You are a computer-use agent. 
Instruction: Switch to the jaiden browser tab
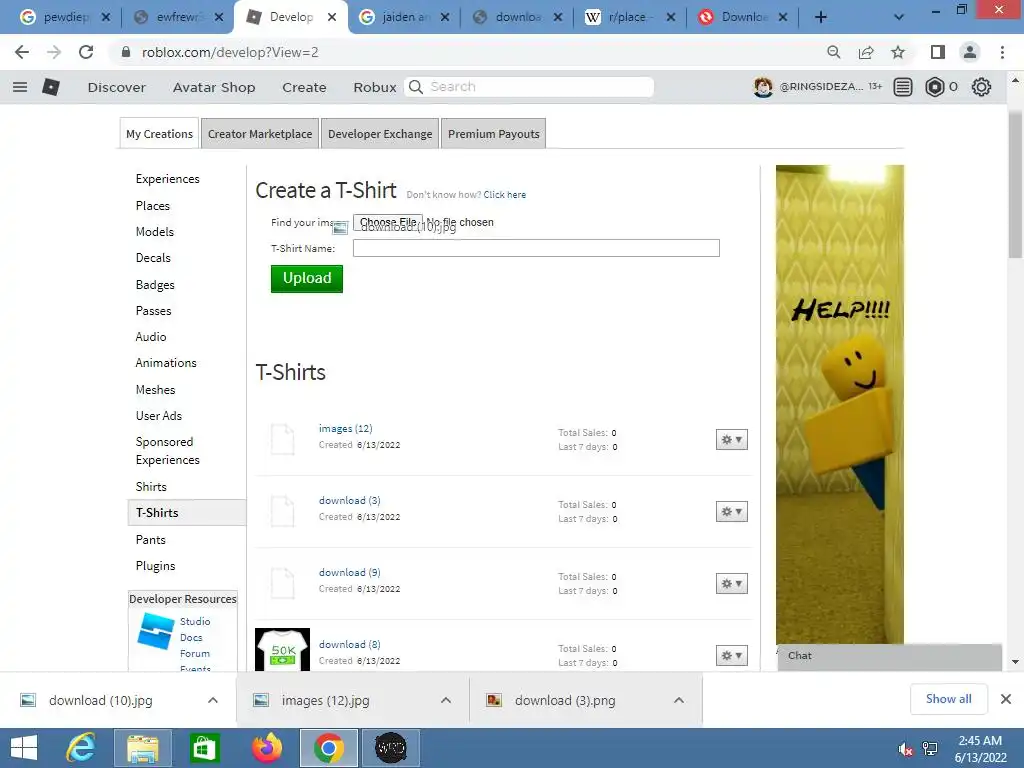coord(405,18)
